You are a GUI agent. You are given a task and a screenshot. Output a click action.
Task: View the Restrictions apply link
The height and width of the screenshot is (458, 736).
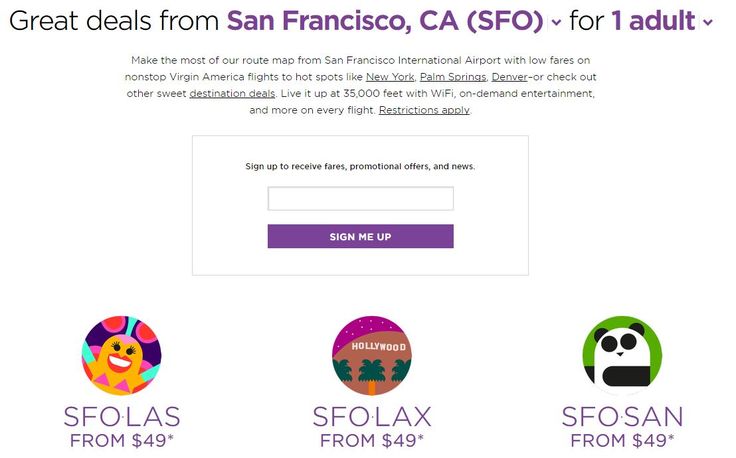424,110
